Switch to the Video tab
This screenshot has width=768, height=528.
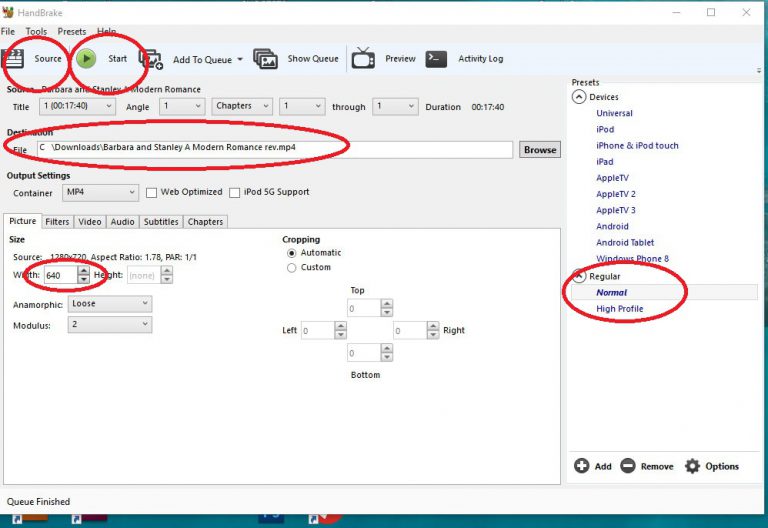(90, 222)
